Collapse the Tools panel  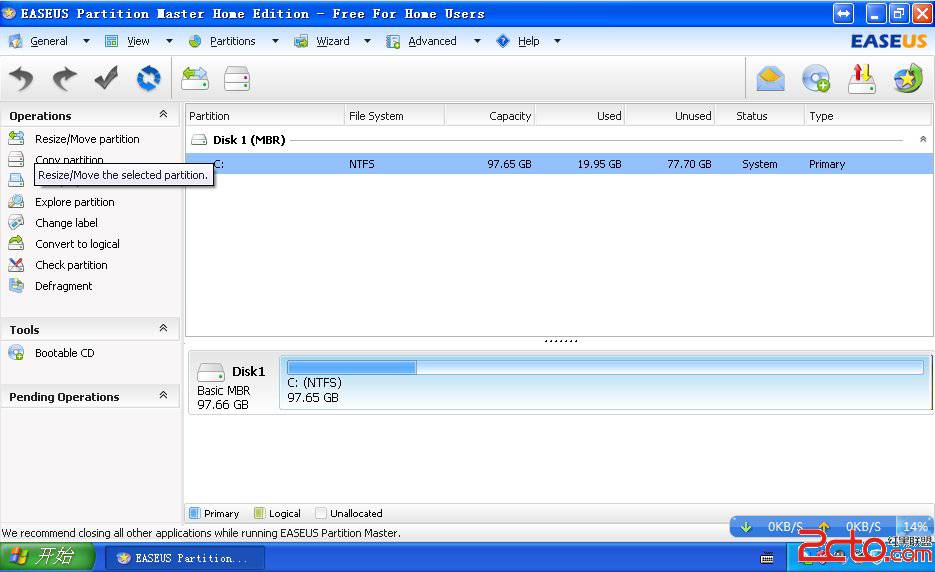coord(163,328)
